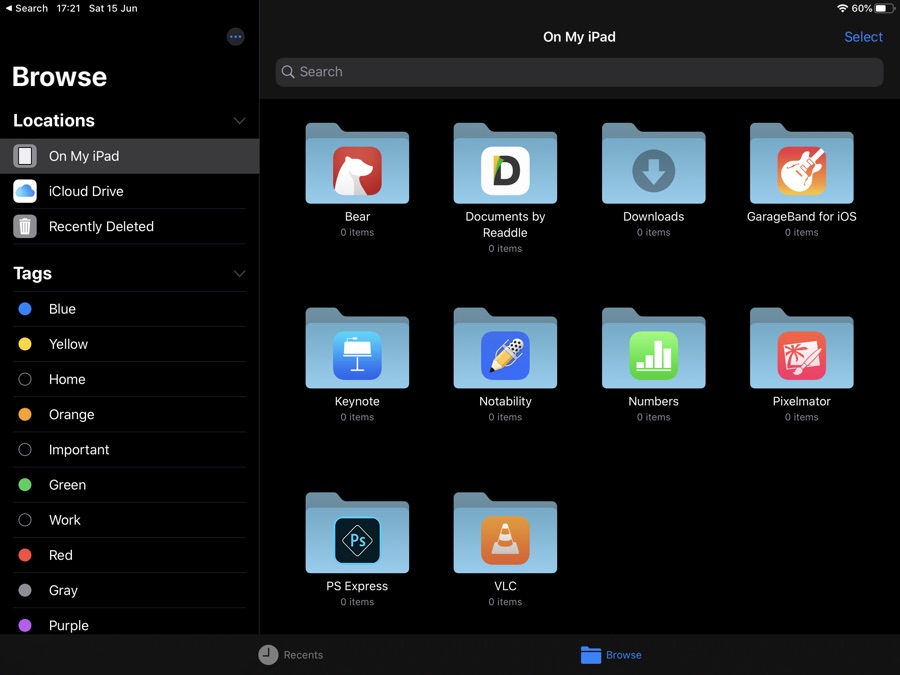The height and width of the screenshot is (675, 900).
Task: Click the VLC folder name label
Action: click(x=505, y=586)
